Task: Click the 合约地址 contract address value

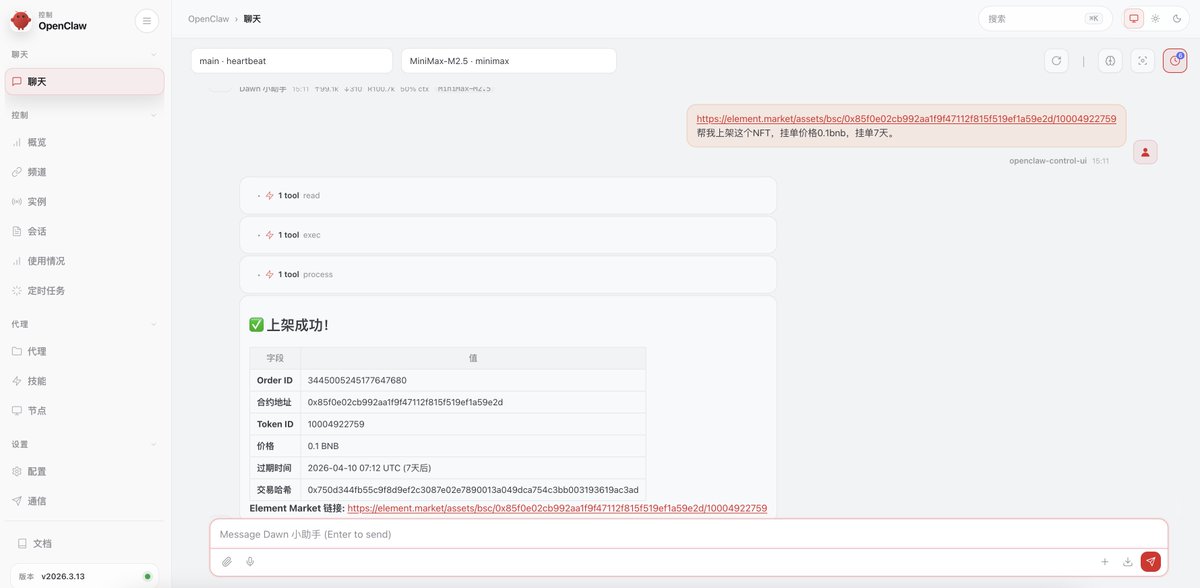Action: tap(405, 402)
